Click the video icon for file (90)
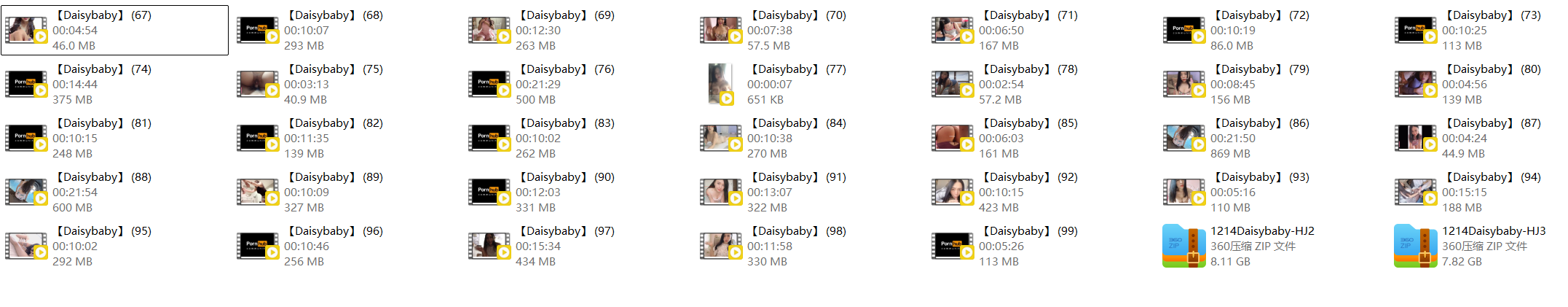This screenshot has width=1568, height=307. (x=489, y=192)
